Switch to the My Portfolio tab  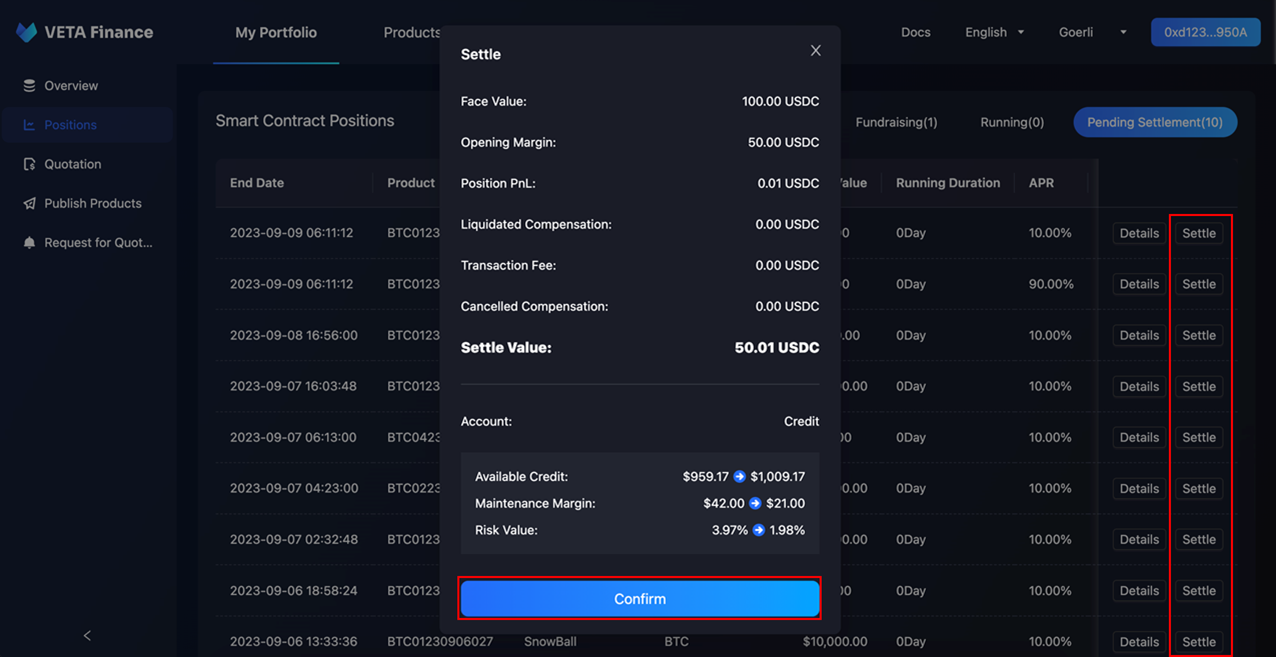pos(276,32)
